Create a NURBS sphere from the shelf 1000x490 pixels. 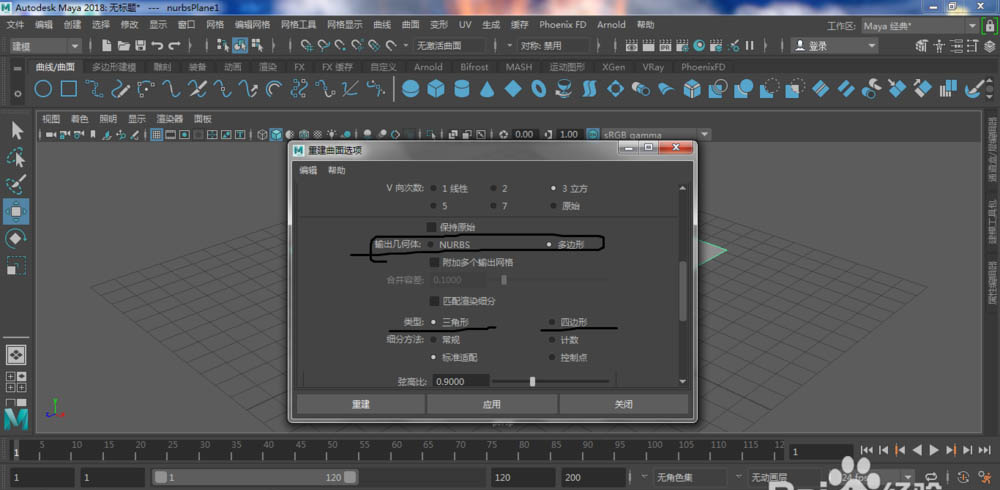[410, 89]
